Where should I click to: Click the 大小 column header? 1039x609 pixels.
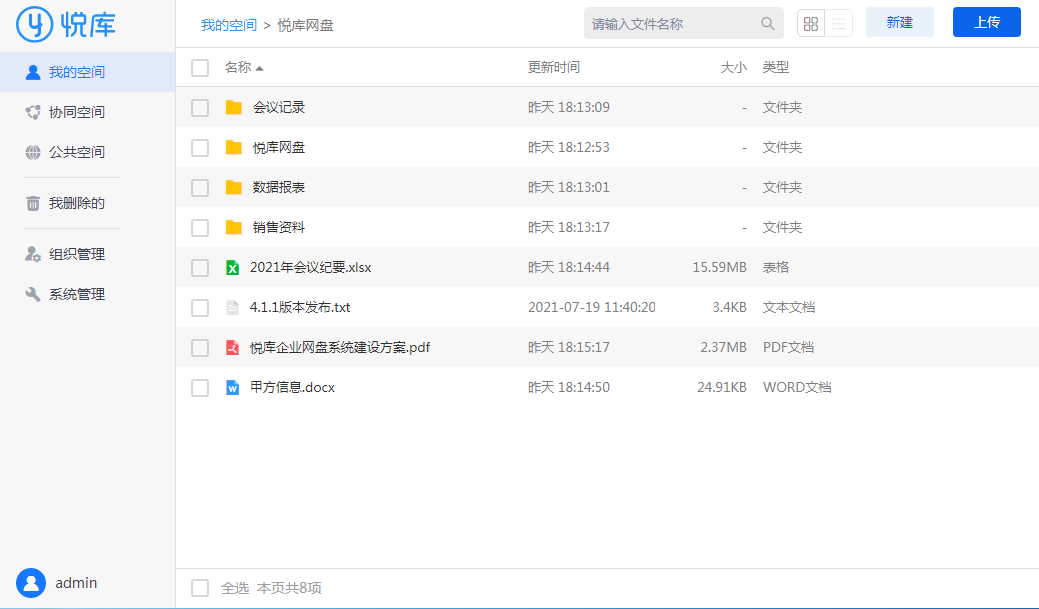(734, 67)
